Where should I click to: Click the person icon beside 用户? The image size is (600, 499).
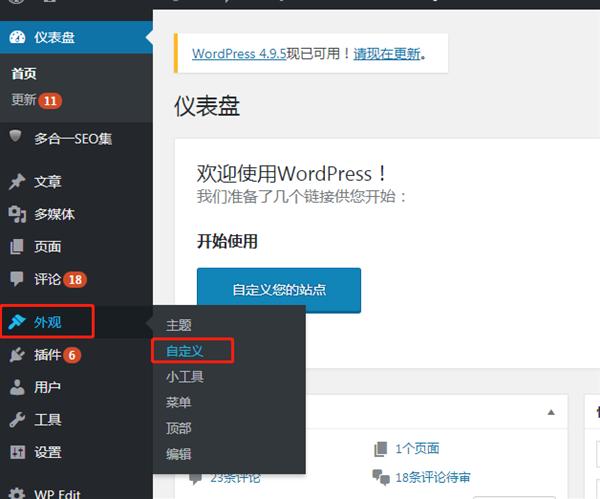(17, 387)
